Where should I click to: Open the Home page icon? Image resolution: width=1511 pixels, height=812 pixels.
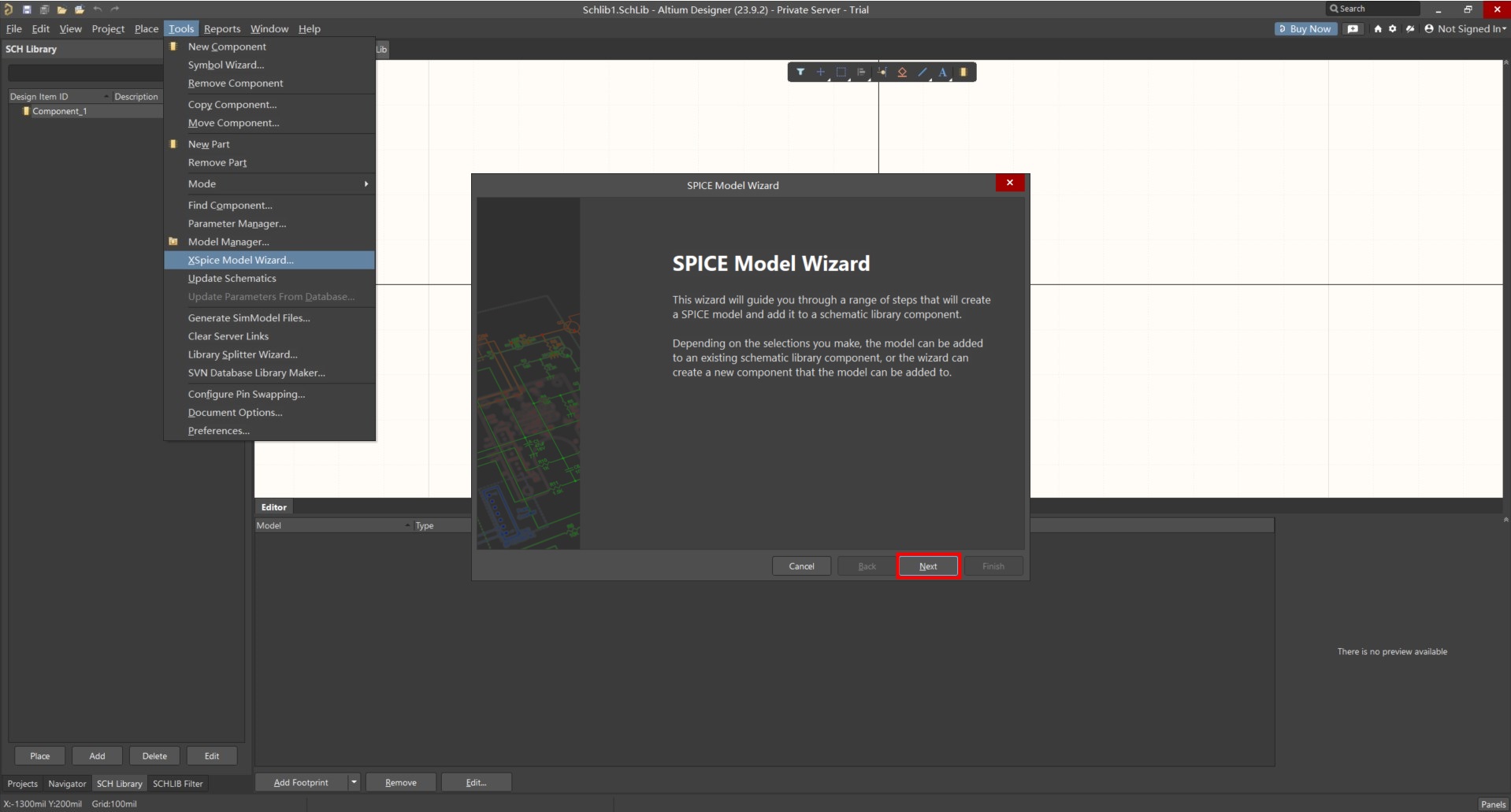click(1378, 29)
